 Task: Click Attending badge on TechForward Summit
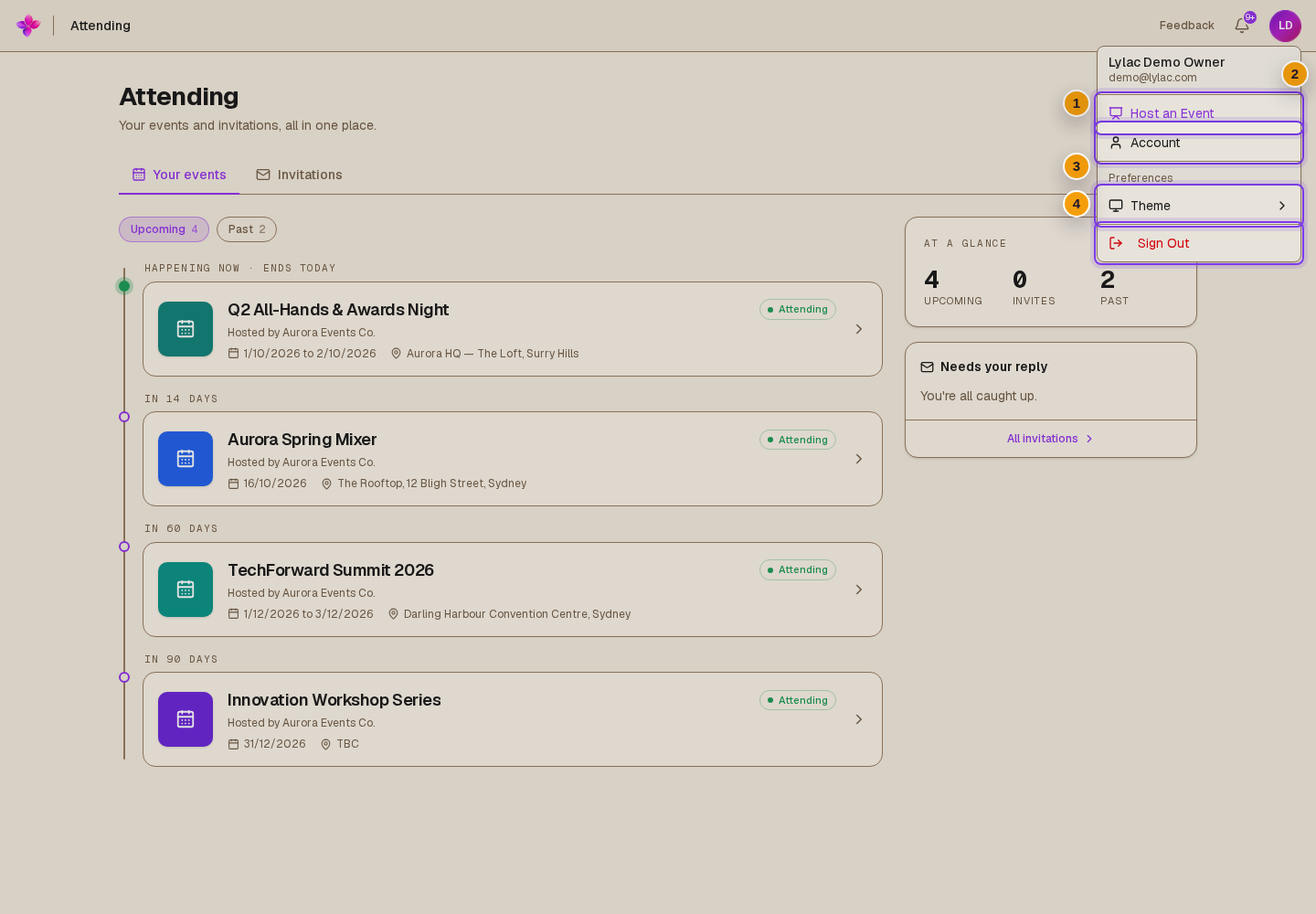[x=798, y=570]
